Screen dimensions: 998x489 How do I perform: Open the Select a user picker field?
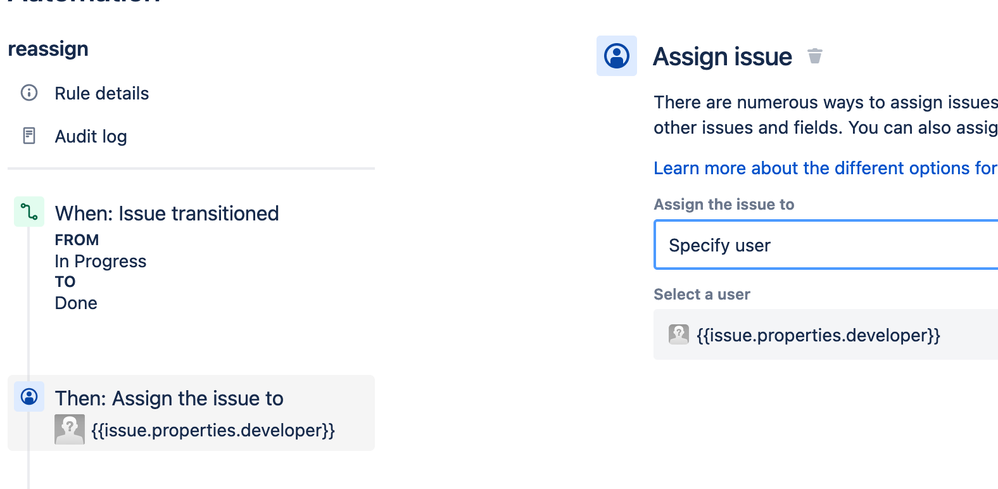pyautogui.click(x=826, y=334)
